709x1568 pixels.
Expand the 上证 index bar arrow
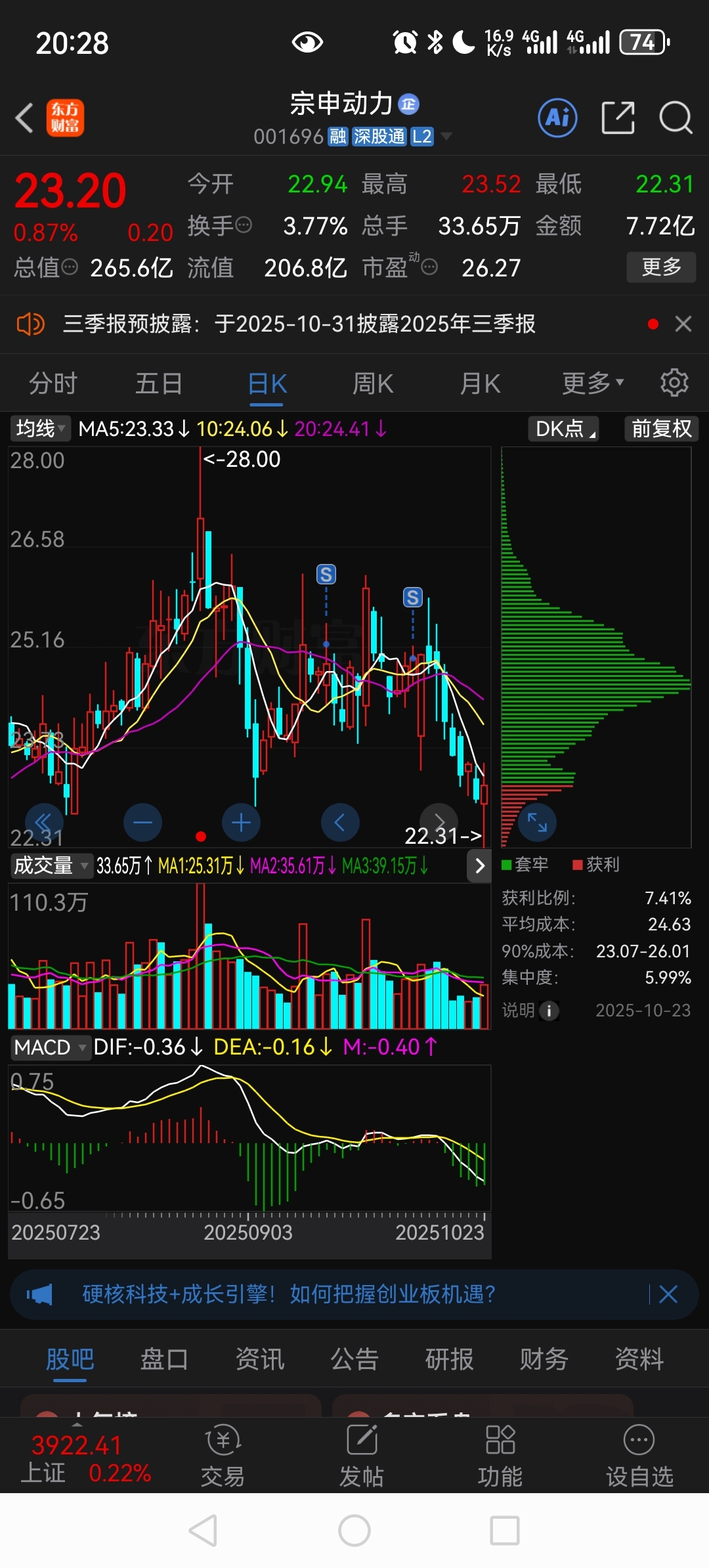(x=77, y=1424)
